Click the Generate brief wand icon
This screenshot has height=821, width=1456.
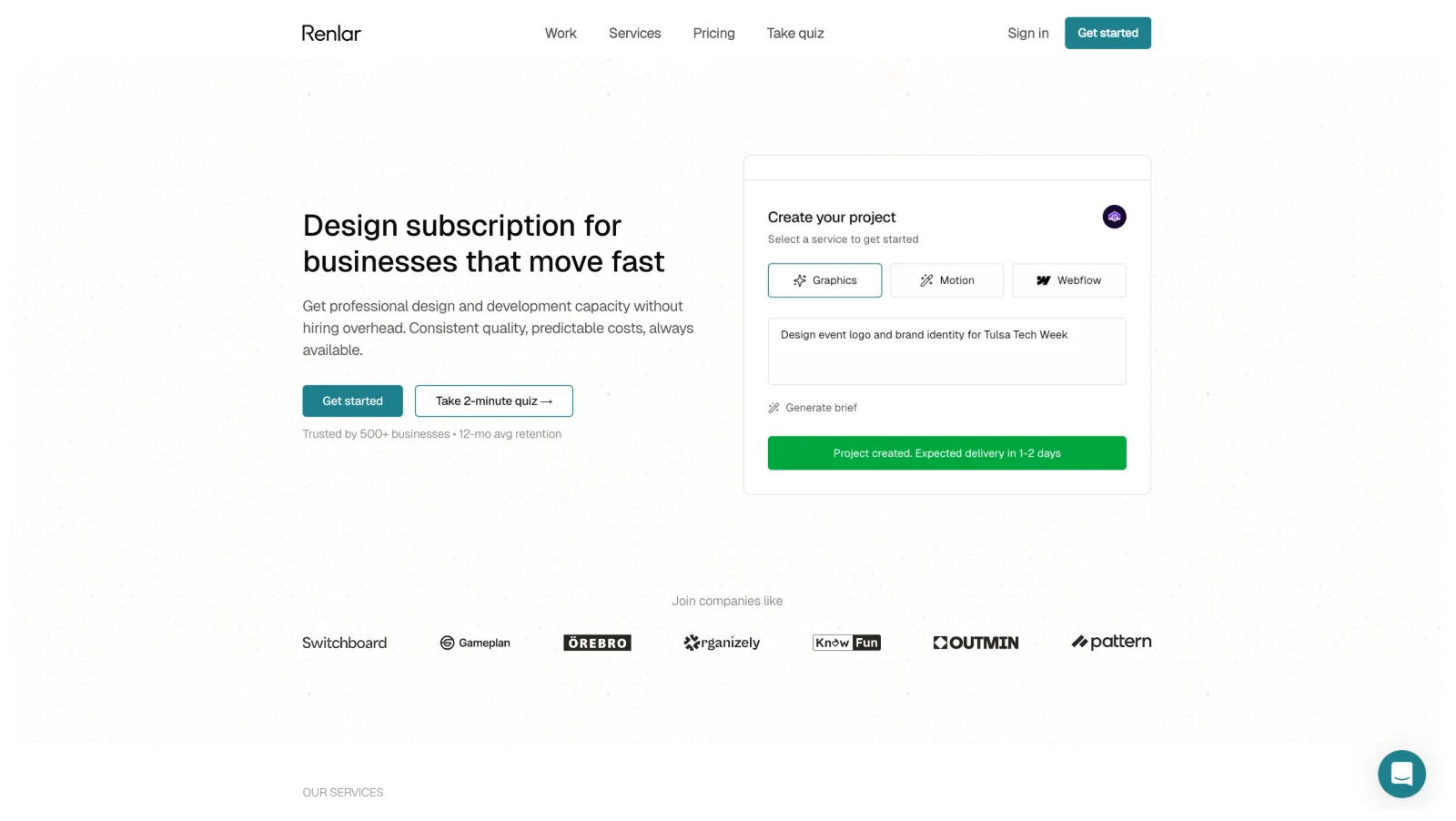773,407
